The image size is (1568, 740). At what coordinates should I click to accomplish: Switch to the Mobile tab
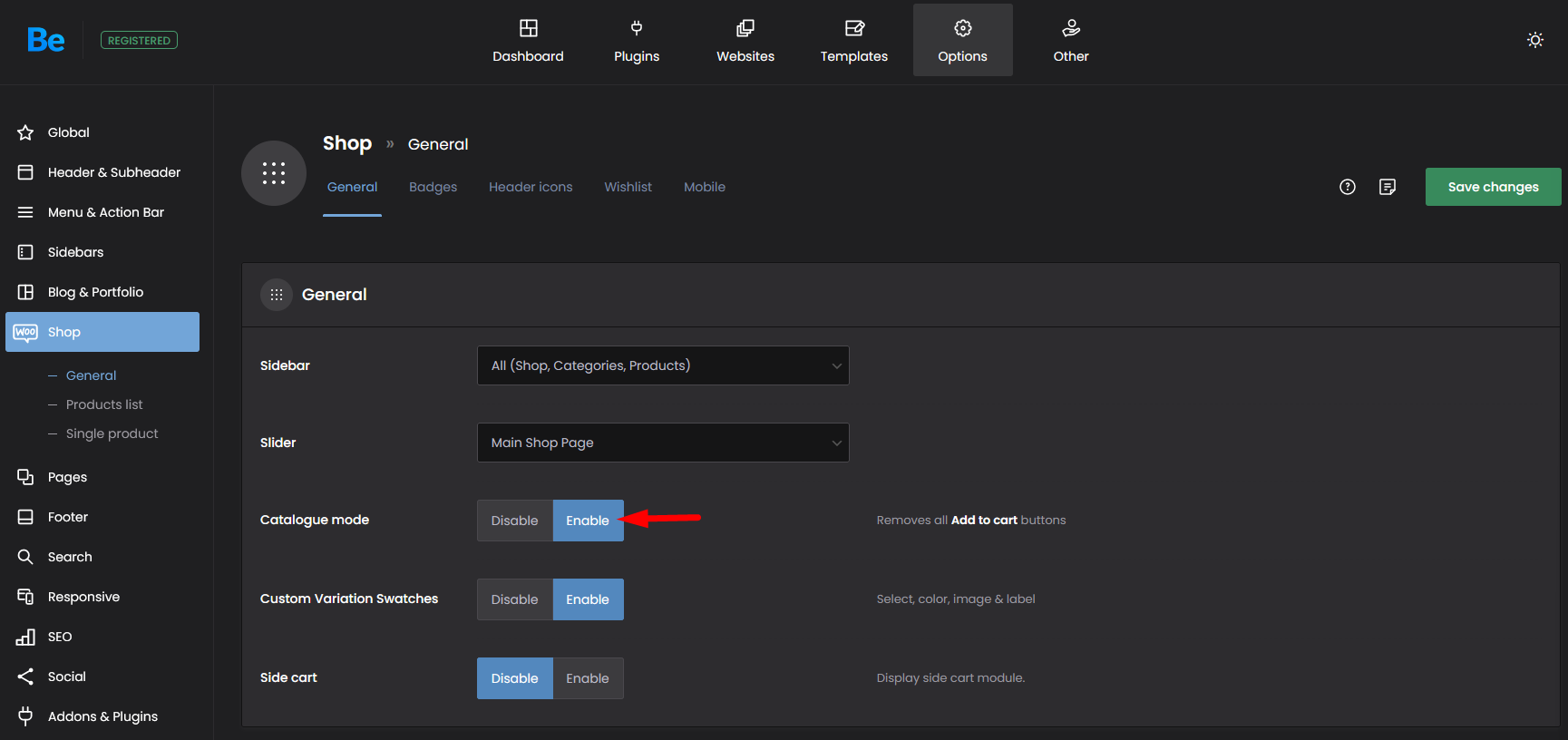tap(705, 187)
